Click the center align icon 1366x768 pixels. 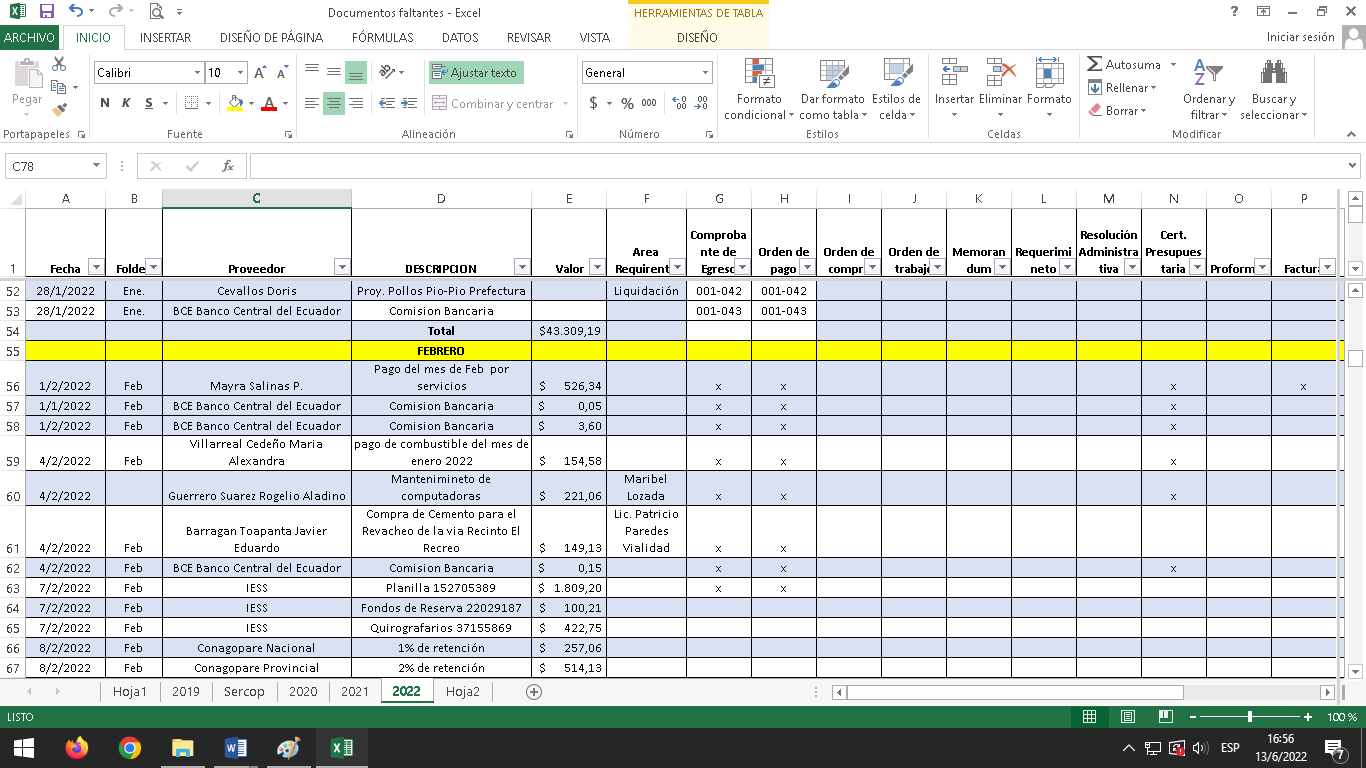click(x=334, y=103)
